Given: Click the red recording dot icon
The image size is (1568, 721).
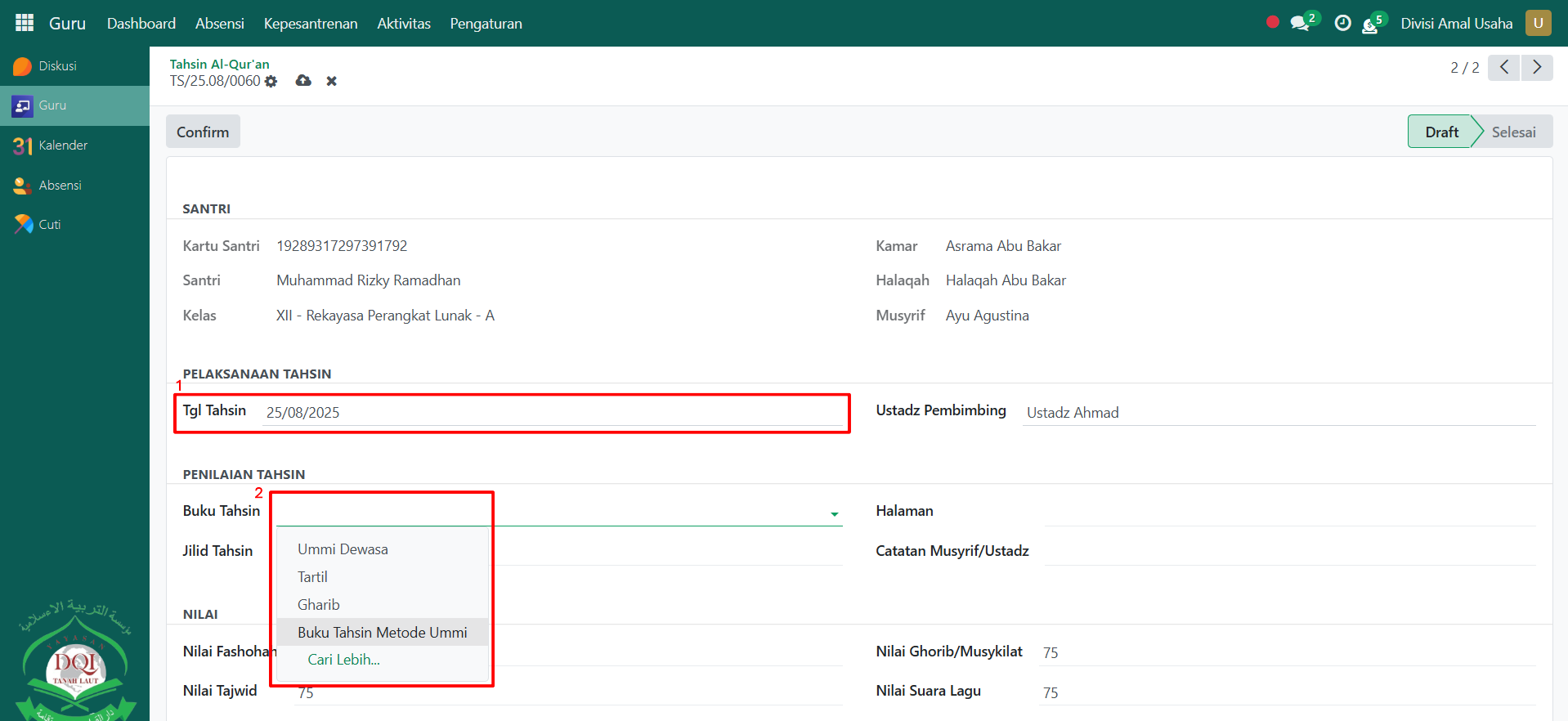Looking at the screenshot, I should tap(1272, 22).
